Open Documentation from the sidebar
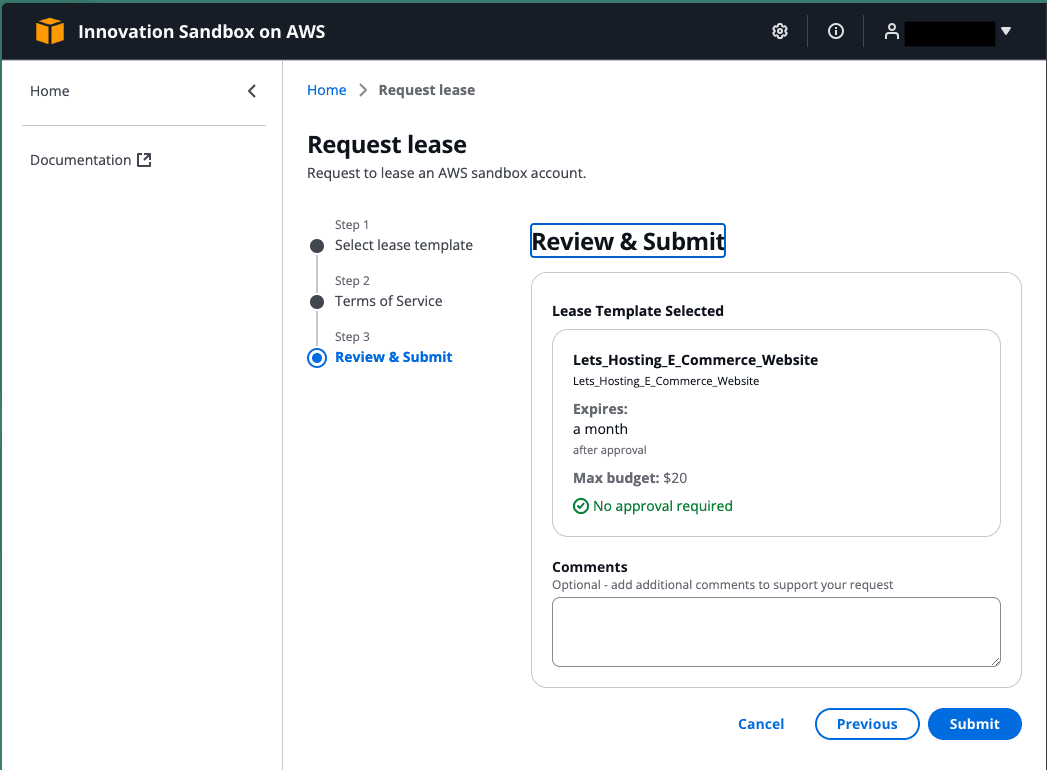Image resolution: width=1047 pixels, height=770 pixels. click(x=81, y=160)
